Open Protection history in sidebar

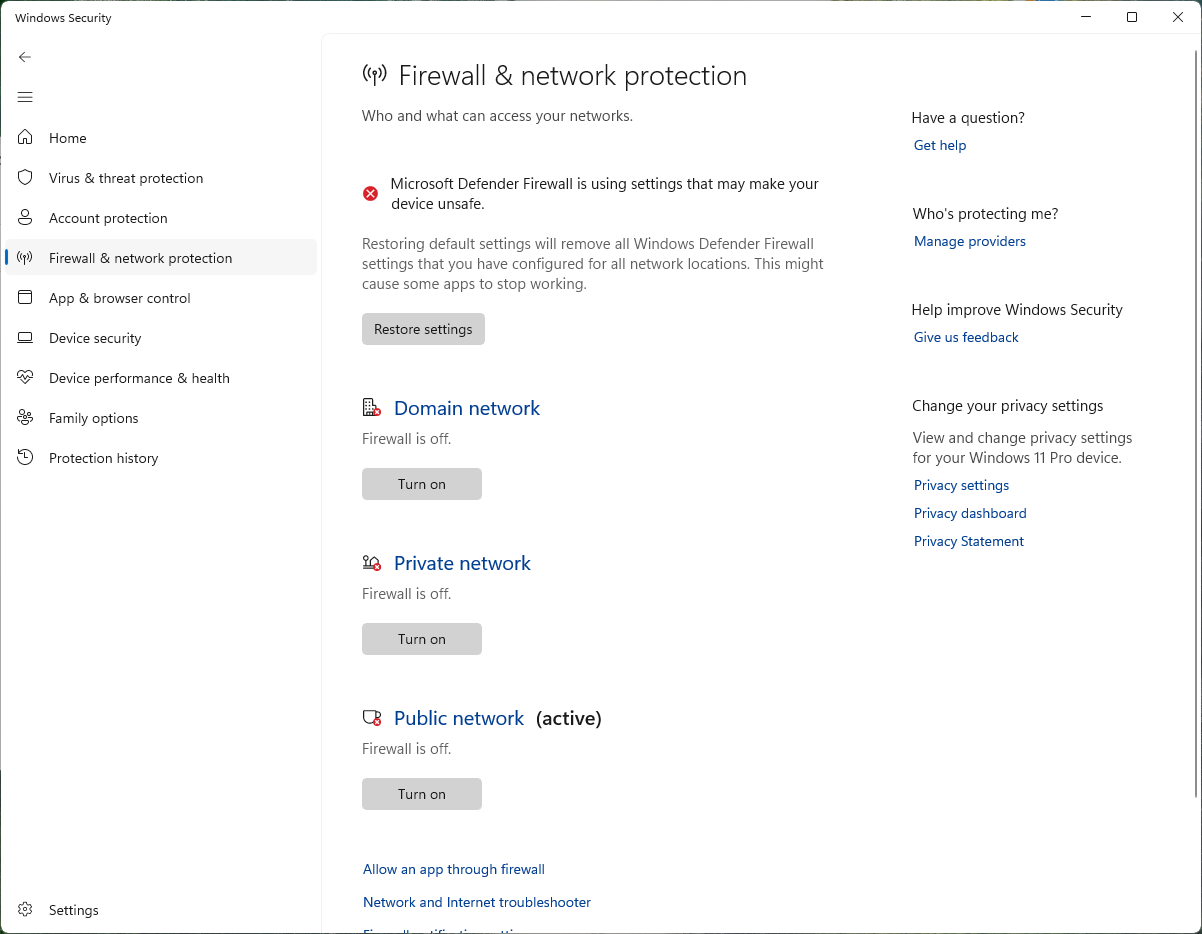click(103, 458)
